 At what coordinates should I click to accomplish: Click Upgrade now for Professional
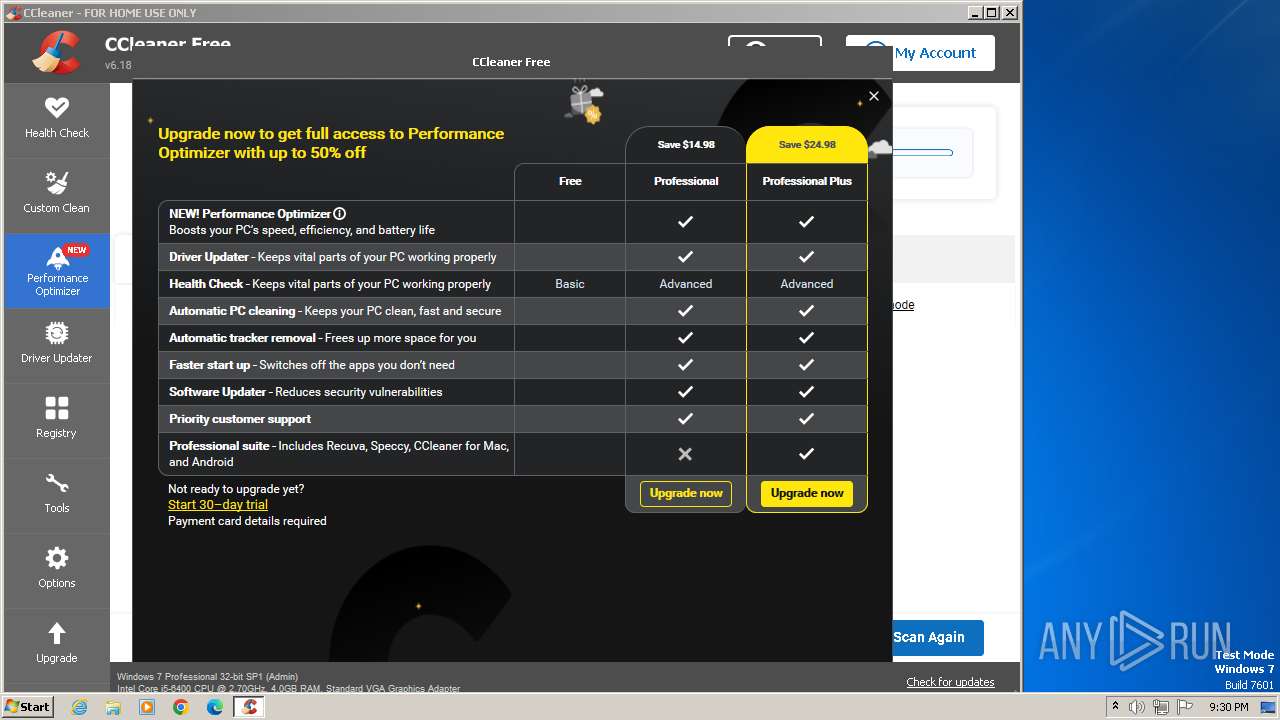click(x=686, y=493)
